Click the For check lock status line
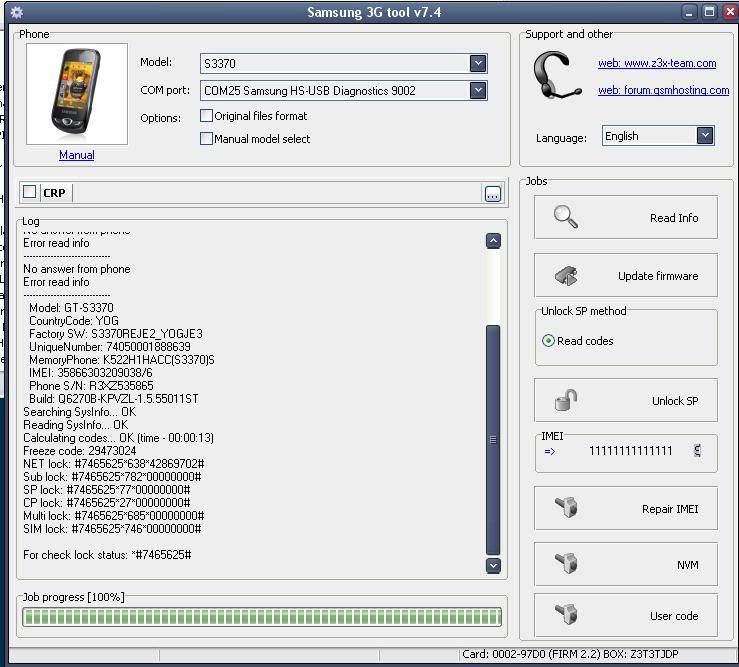 point(107,555)
